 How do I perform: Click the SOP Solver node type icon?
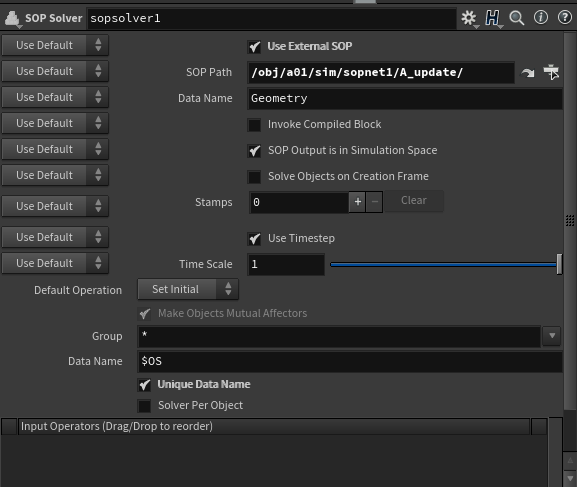pos(12,19)
